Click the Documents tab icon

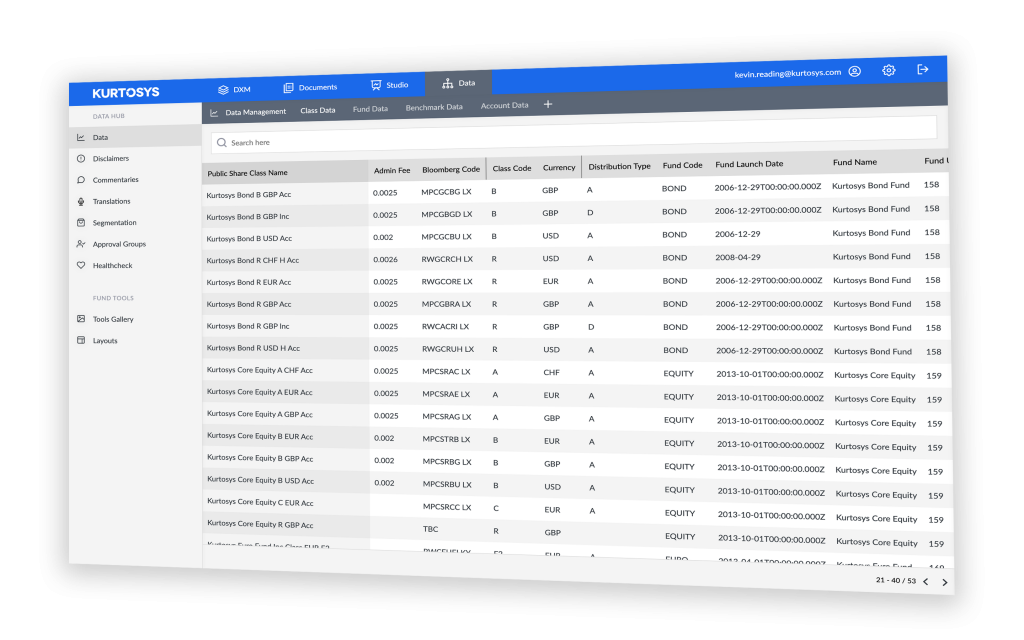click(288, 88)
